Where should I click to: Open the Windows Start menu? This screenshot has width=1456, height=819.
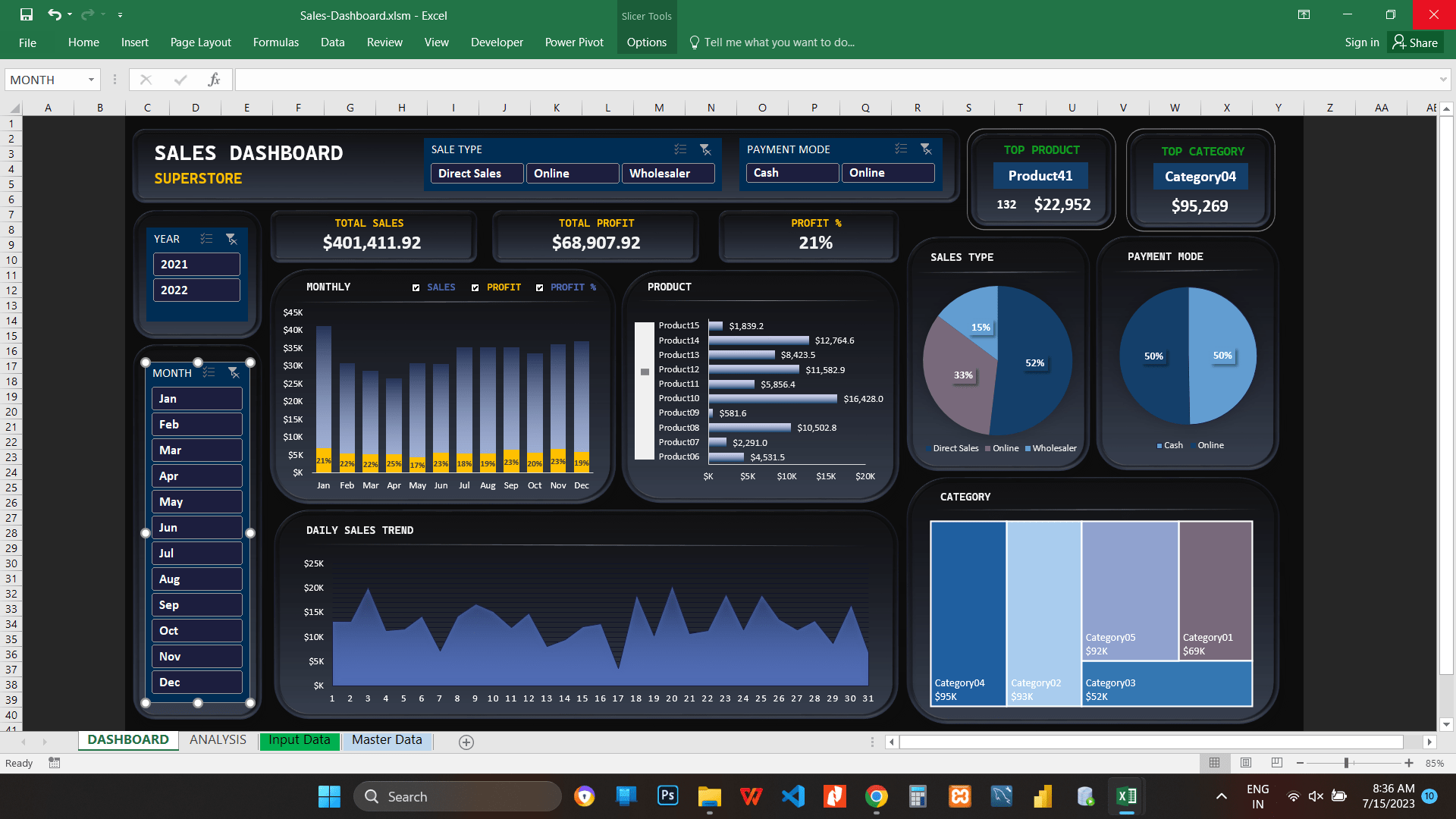pyautogui.click(x=329, y=796)
